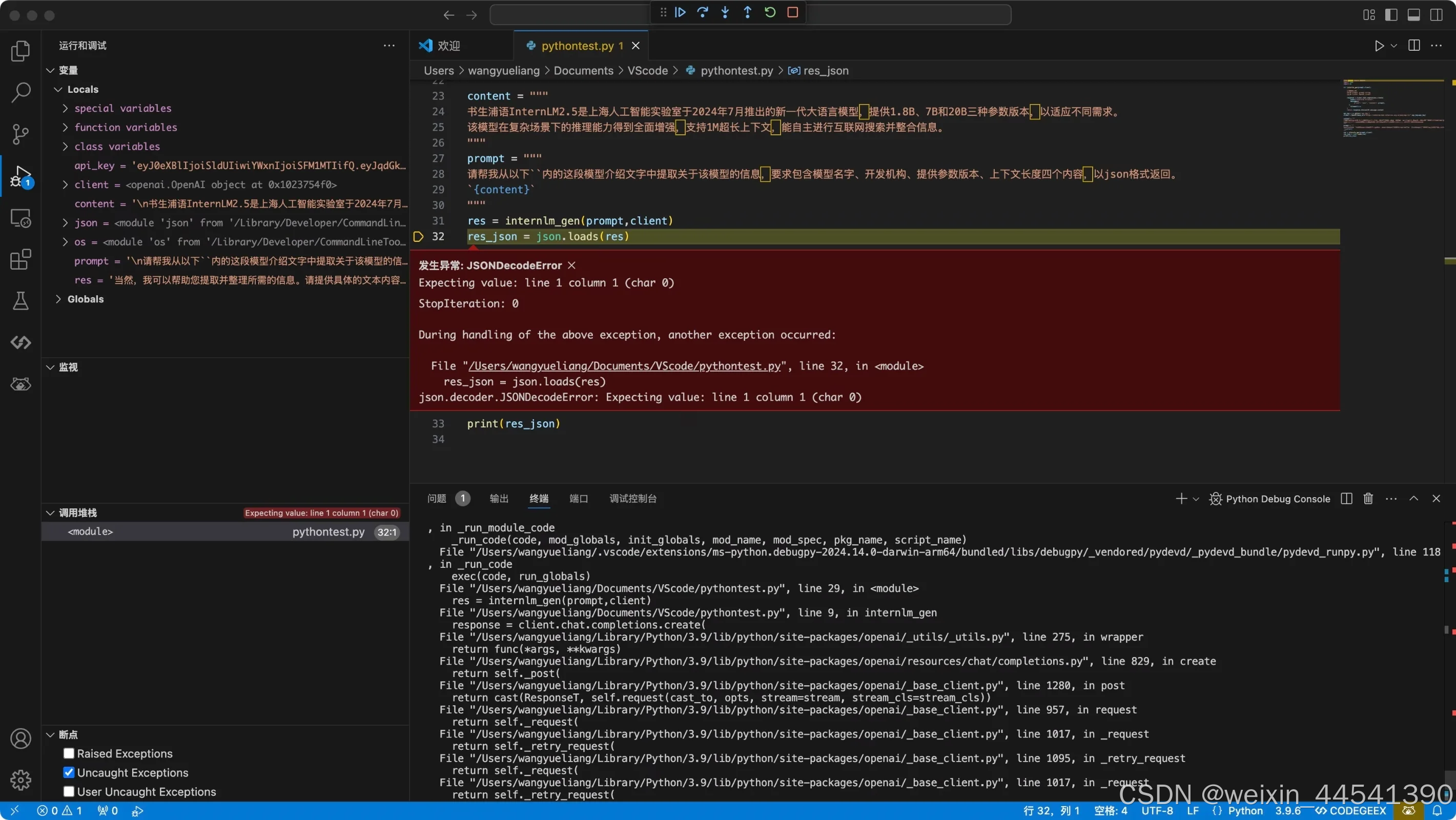The width and height of the screenshot is (1456, 820).
Task: Stop debugging with the red square
Action: [792, 12]
